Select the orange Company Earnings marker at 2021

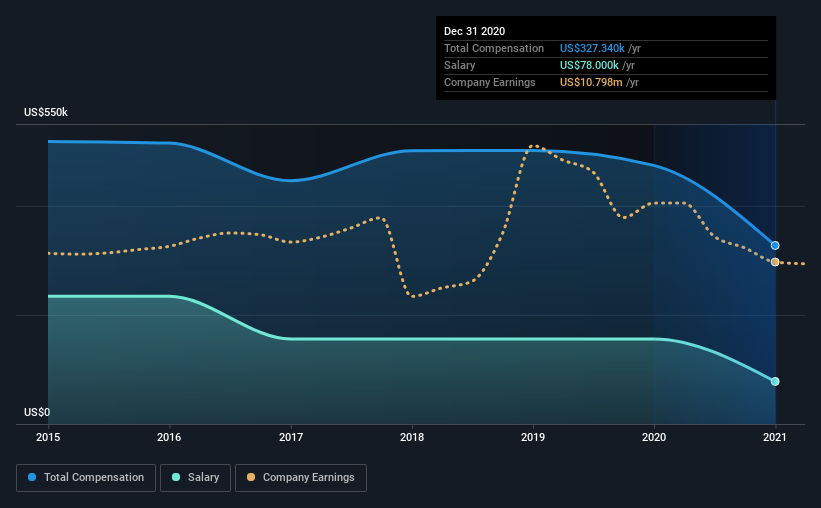tap(775, 262)
